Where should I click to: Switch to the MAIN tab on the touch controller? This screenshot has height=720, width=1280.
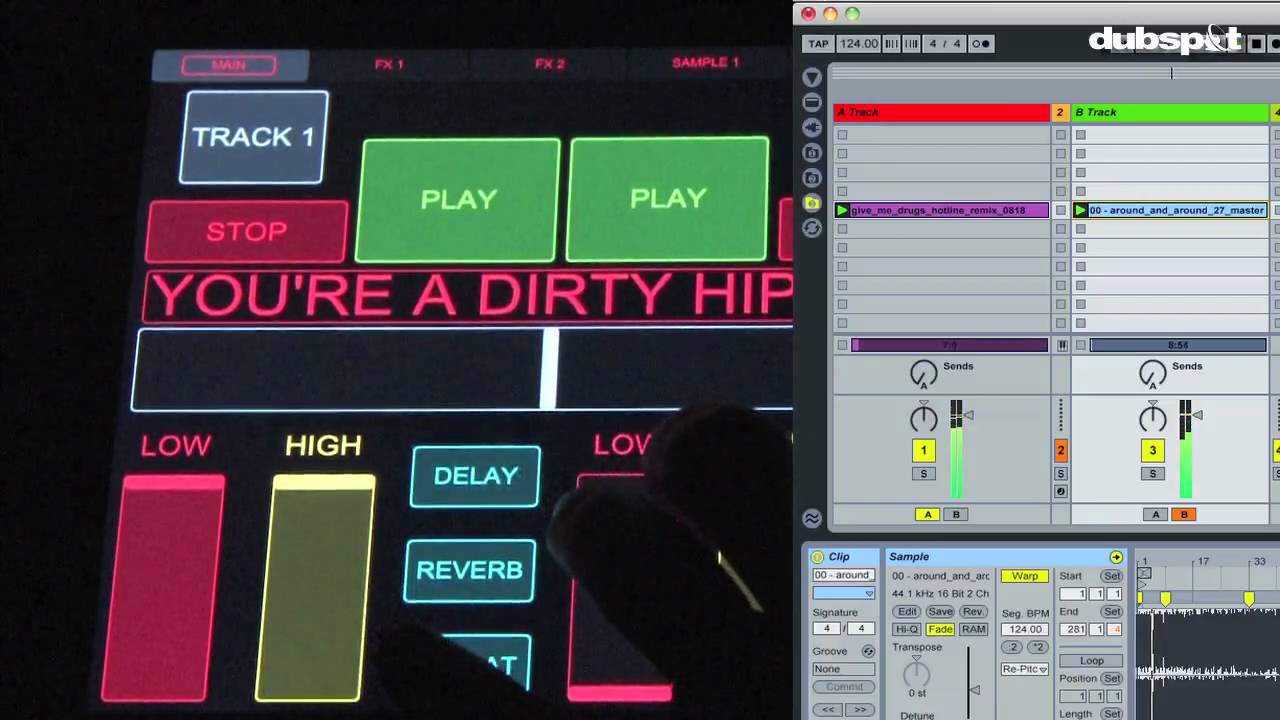tap(229, 65)
